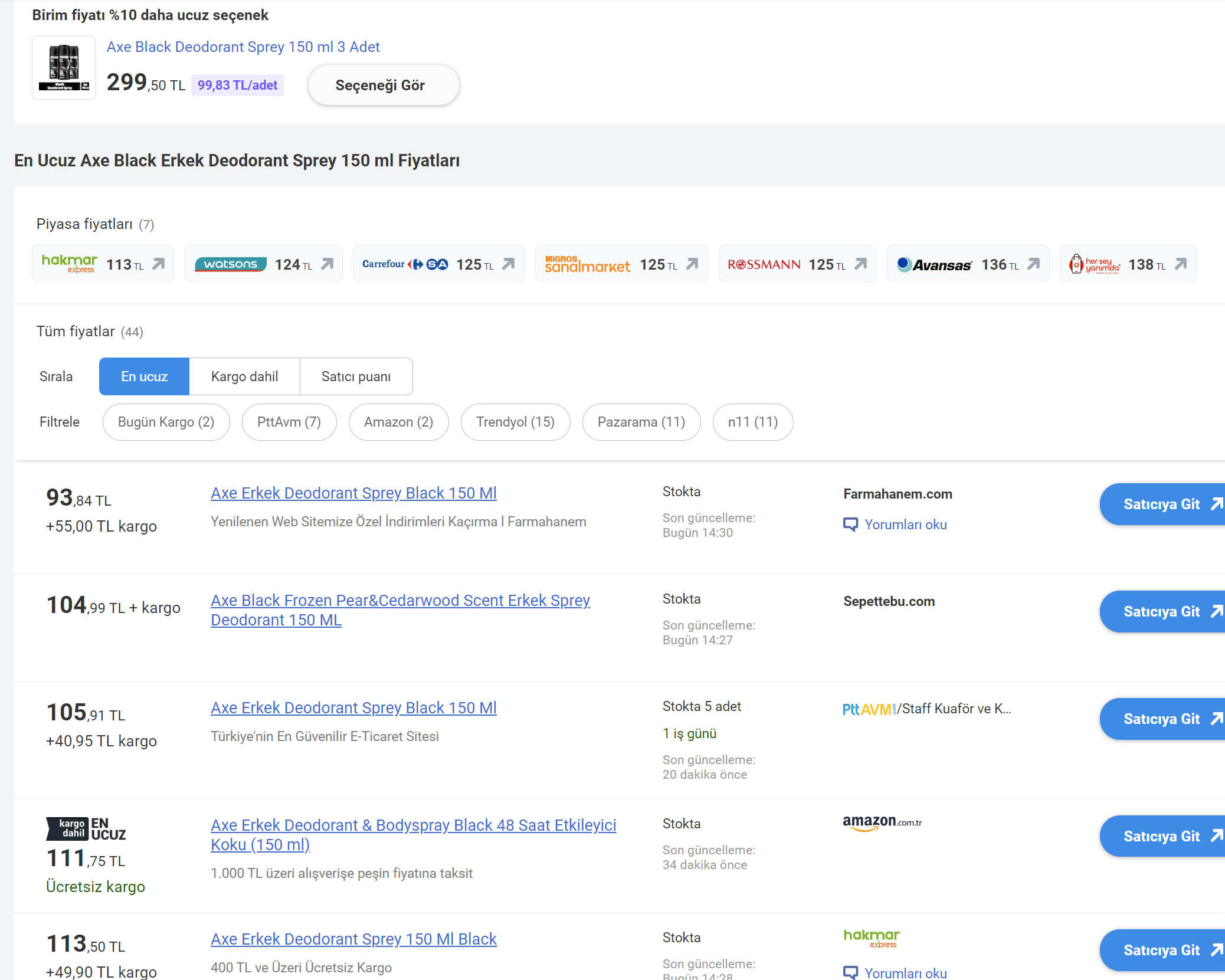Filter by Bugün Kargo (2)
Screen dimensions: 1225x980
pyautogui.click(x=166, y=422)
